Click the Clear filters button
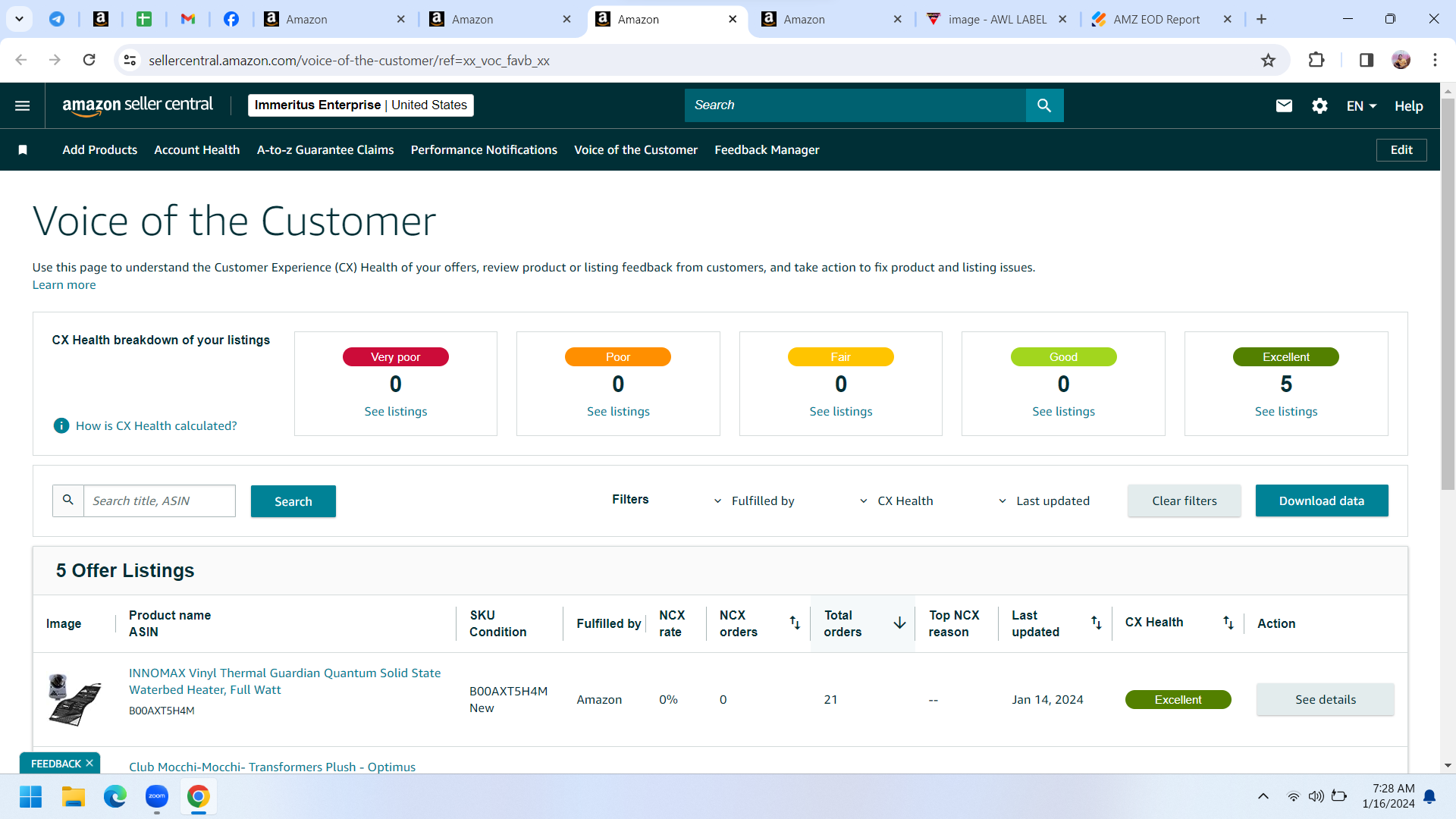This screenshot has height=819, width=1456. point(1184,500)
